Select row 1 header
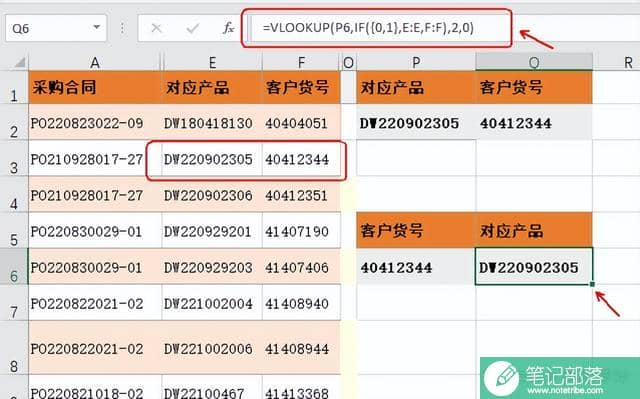Viewport: 640px width, 399px height. point(14,87)
